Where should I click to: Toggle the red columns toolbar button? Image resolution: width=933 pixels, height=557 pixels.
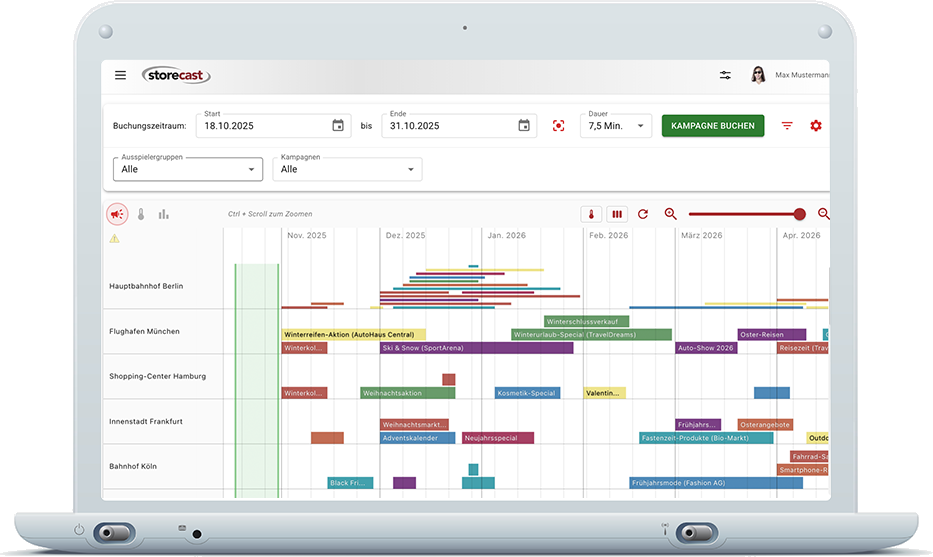coord(617,214)
